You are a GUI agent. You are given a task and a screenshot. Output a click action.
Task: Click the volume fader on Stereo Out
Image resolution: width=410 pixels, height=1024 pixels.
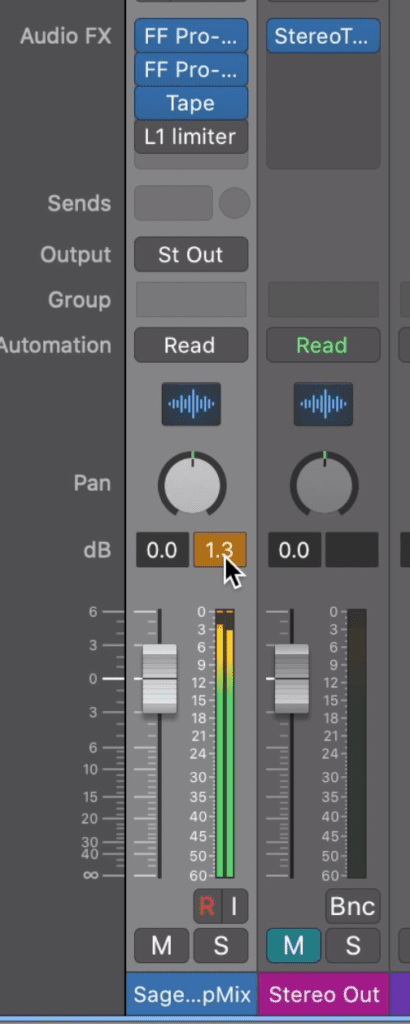(291, 679)
